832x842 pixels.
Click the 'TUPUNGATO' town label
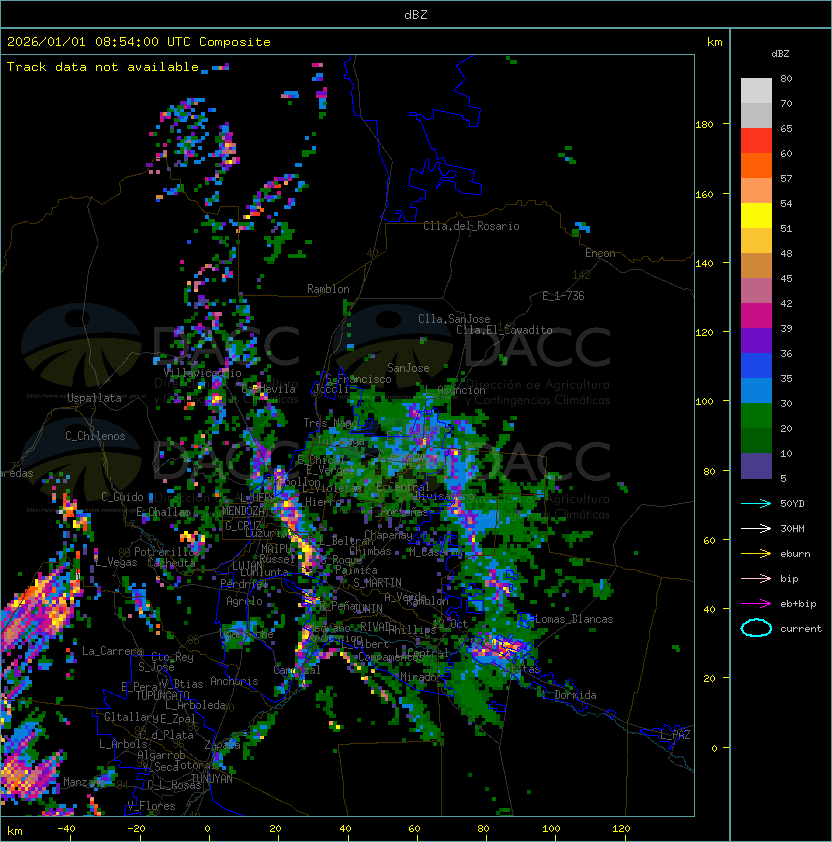click(162, 695)
